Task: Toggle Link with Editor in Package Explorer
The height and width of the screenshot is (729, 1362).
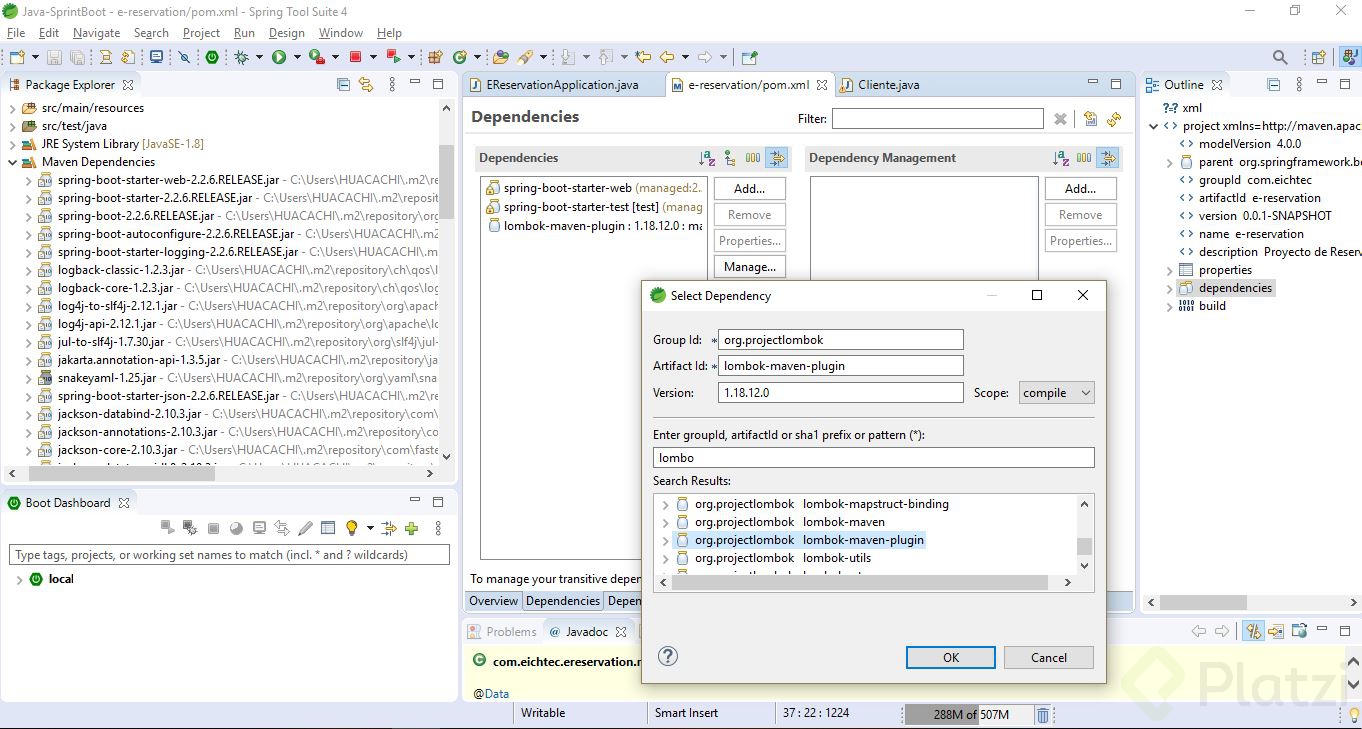Action: pos(366,85)
